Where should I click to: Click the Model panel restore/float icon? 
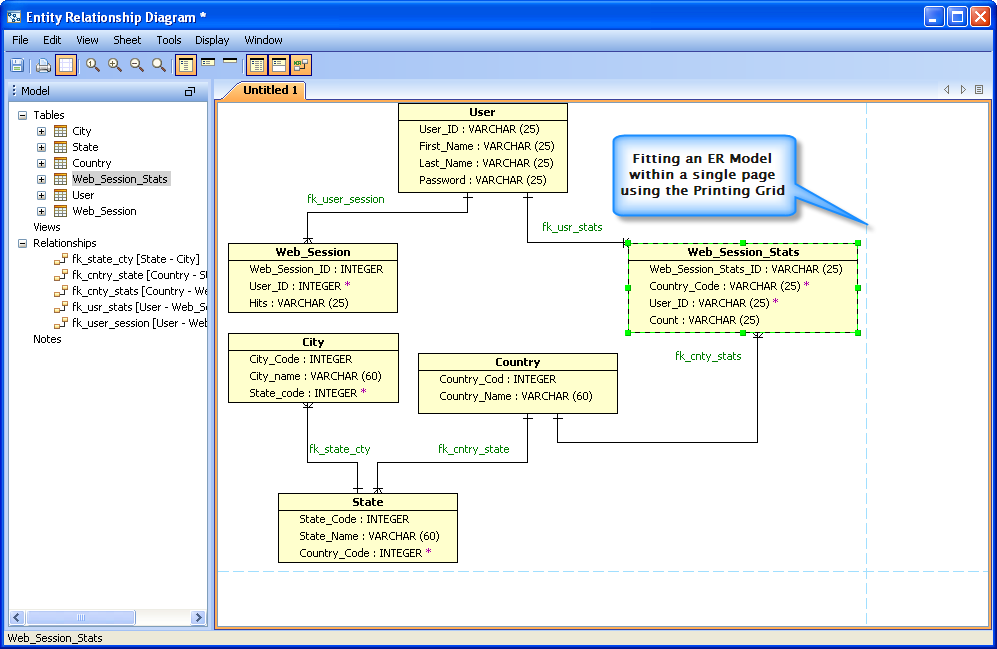(189, 92)
